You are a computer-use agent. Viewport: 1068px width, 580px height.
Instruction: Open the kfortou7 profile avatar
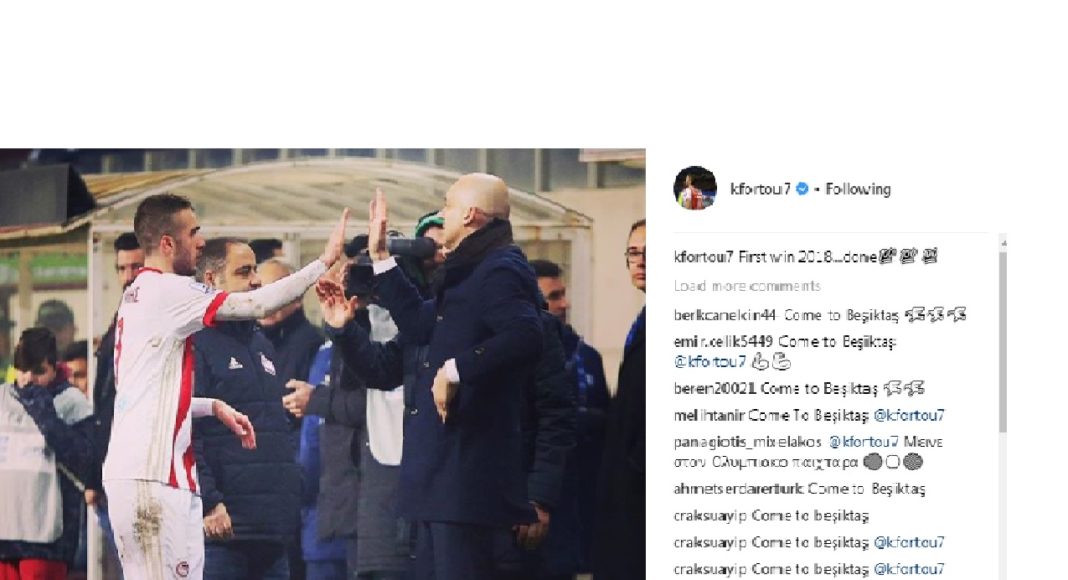coord(695,188)
